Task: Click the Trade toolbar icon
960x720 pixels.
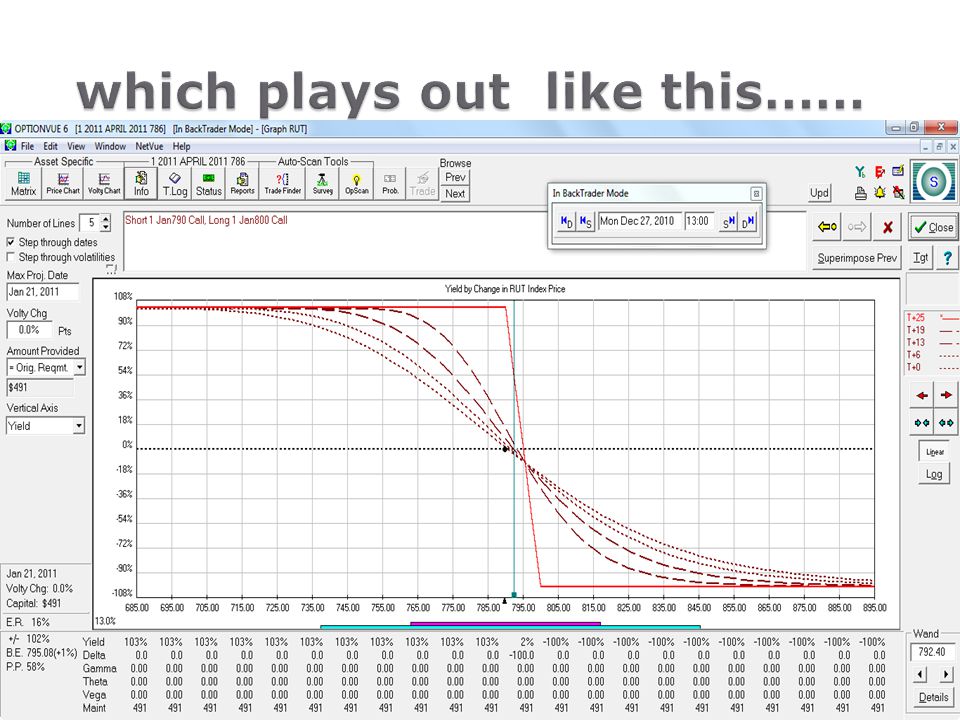Action: point(422,184)
